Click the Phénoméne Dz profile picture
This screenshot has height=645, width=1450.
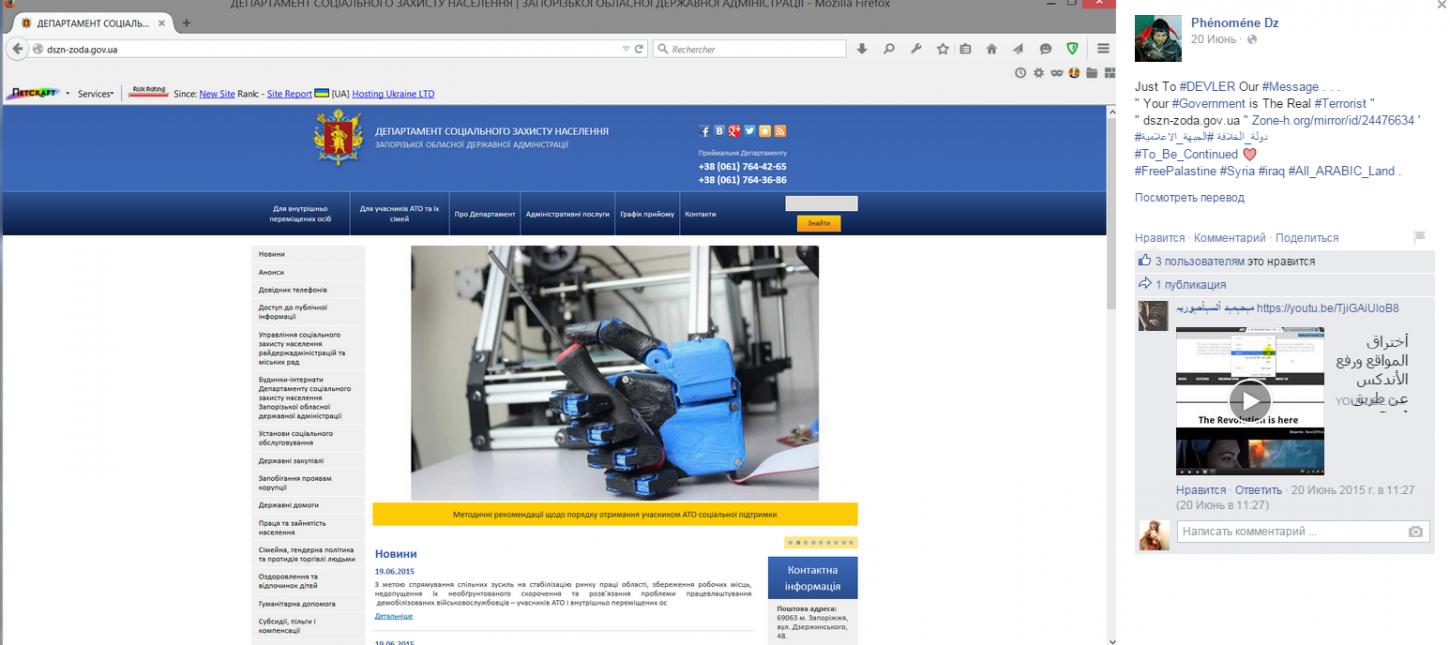(1158, 38)
